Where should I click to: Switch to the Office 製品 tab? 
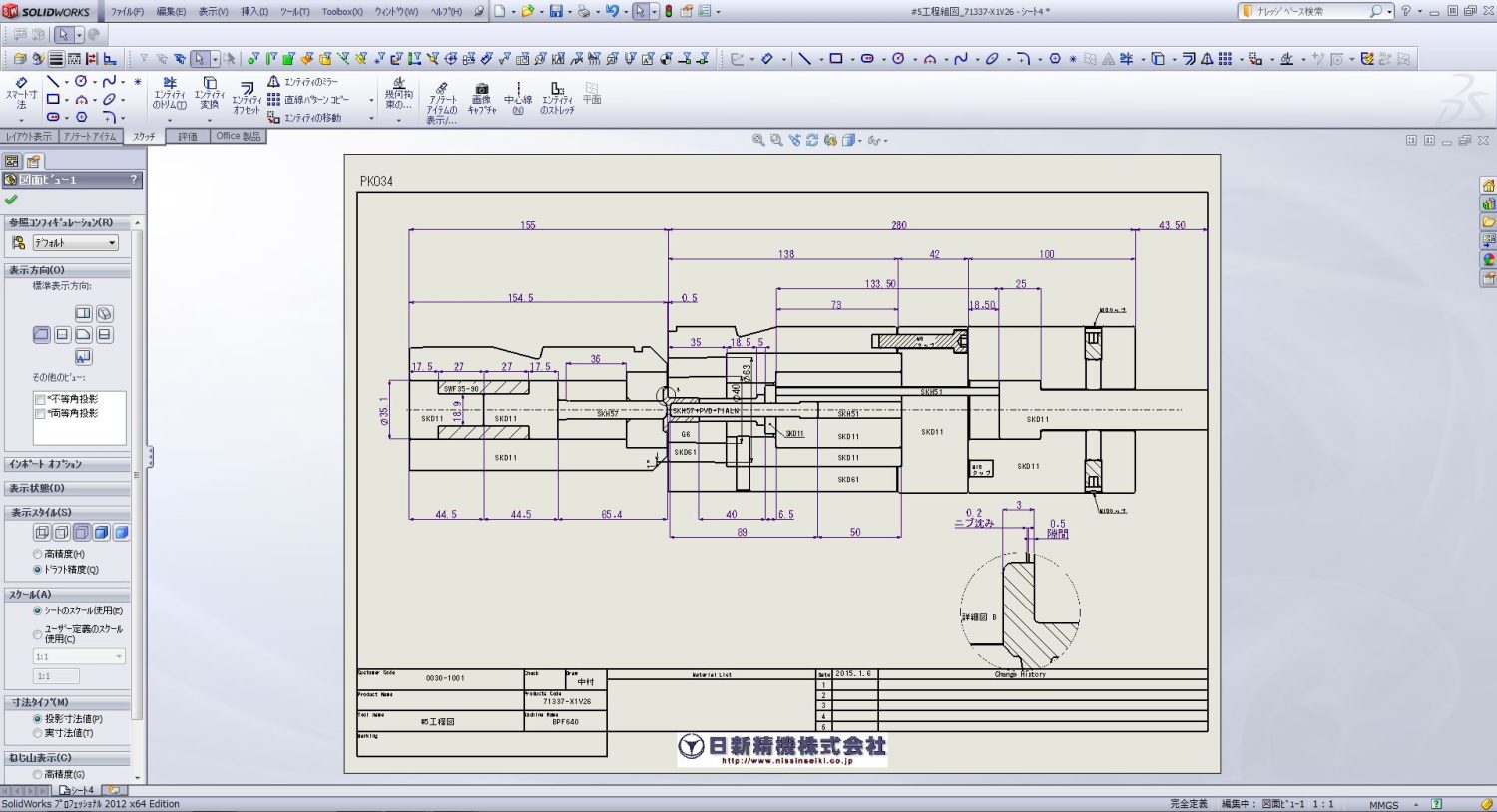[x=238, y=137]
